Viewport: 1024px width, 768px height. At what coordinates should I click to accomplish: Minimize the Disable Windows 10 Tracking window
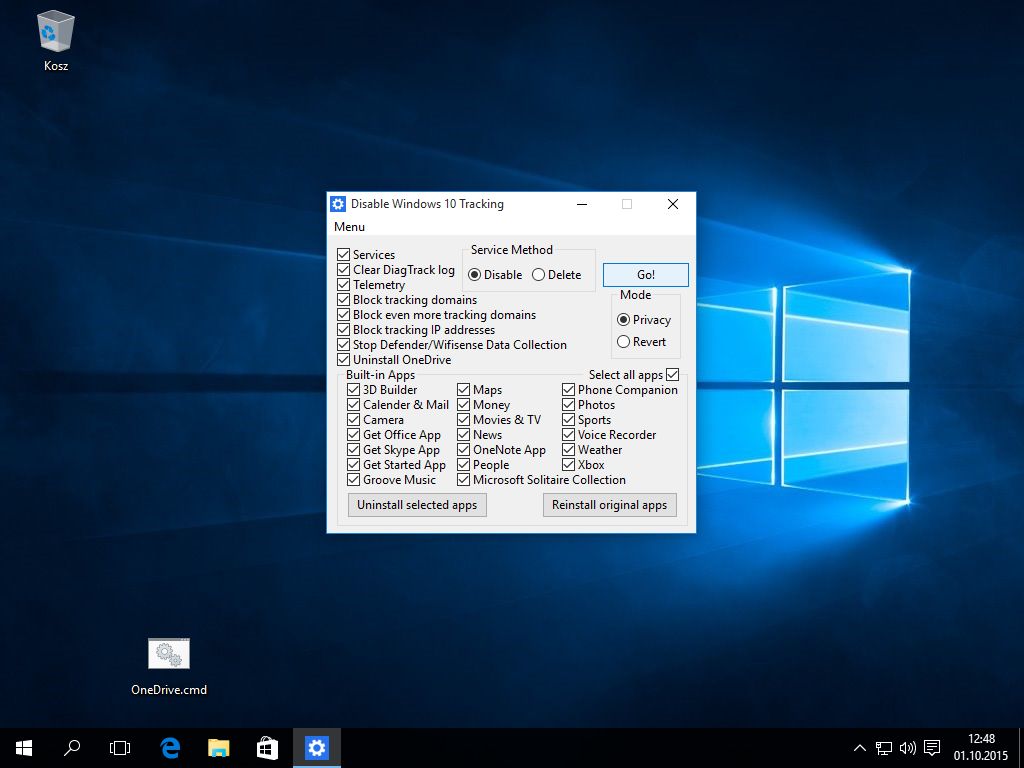[x=582, y=204]
